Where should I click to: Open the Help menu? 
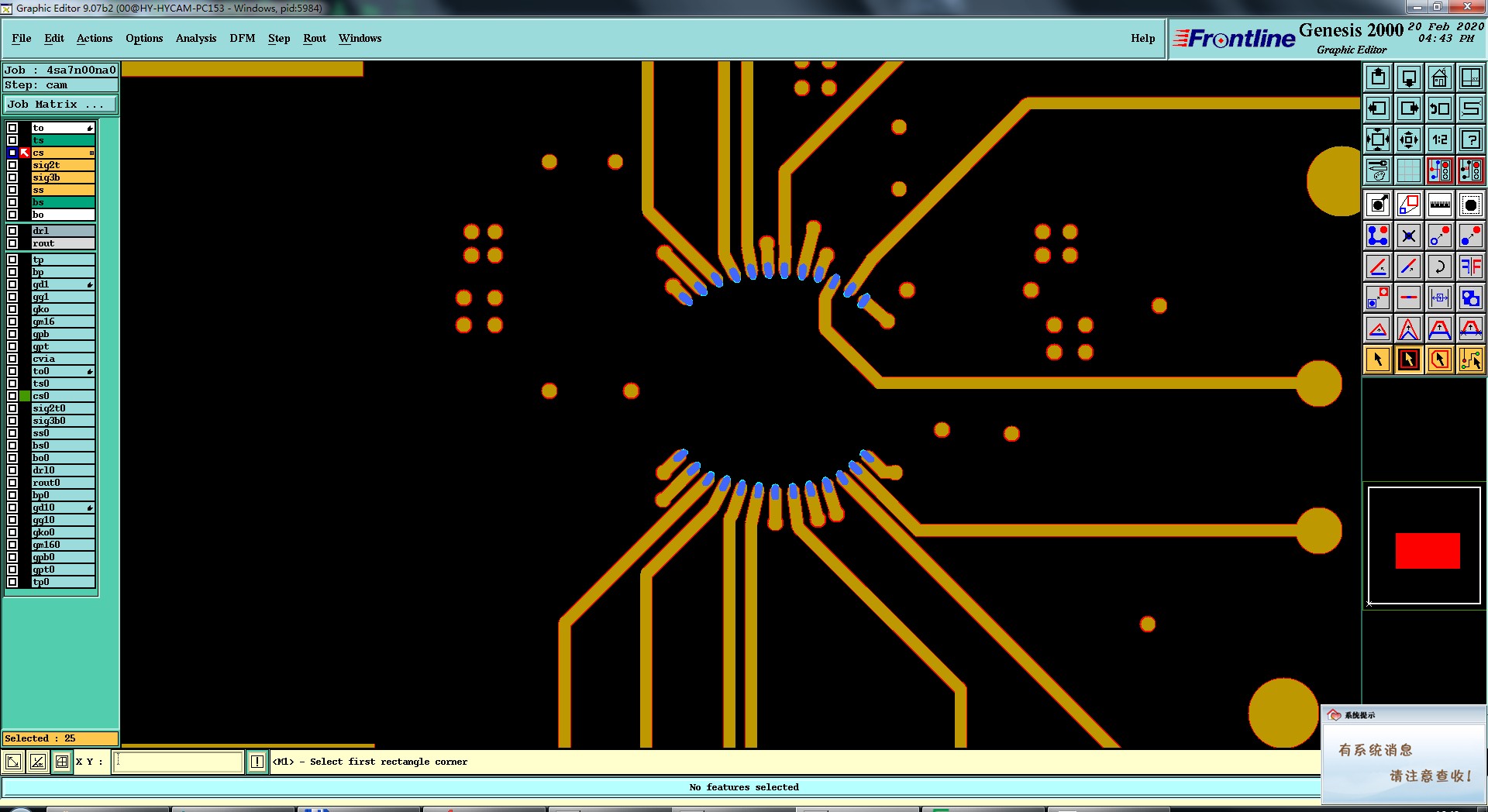(1142, 38)
